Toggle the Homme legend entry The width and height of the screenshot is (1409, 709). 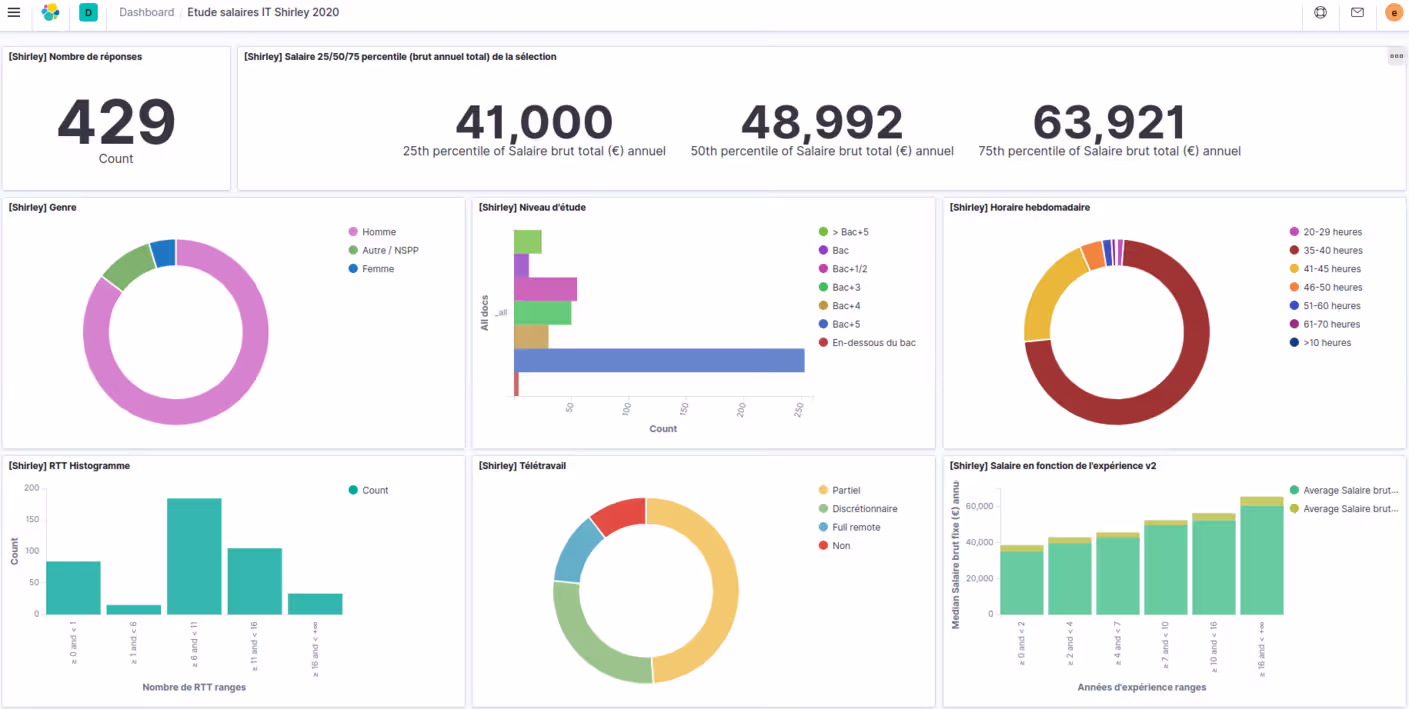coord(378,232)
